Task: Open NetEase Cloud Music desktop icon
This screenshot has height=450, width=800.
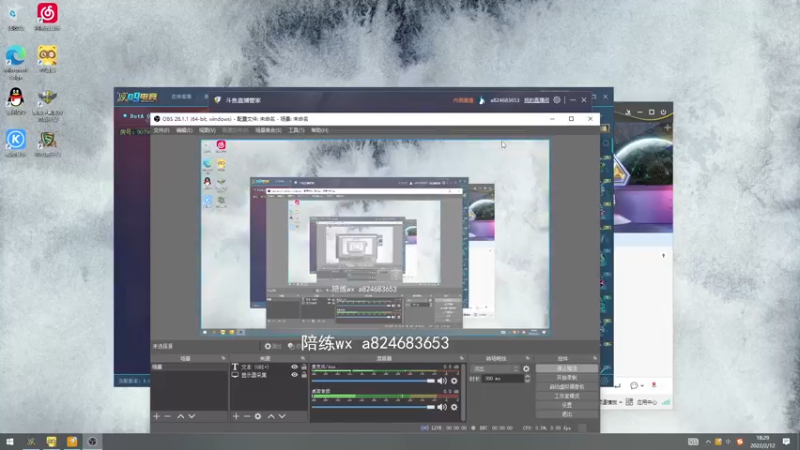Action: tap(47, 16)
